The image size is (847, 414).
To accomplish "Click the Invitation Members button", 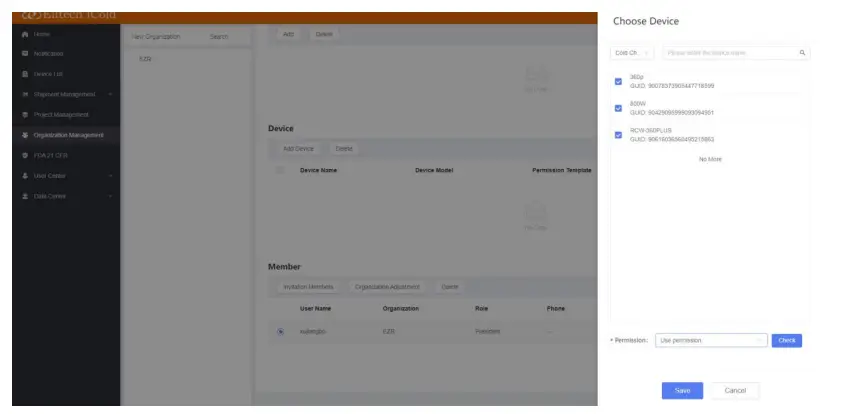I will tap(308, 287).
